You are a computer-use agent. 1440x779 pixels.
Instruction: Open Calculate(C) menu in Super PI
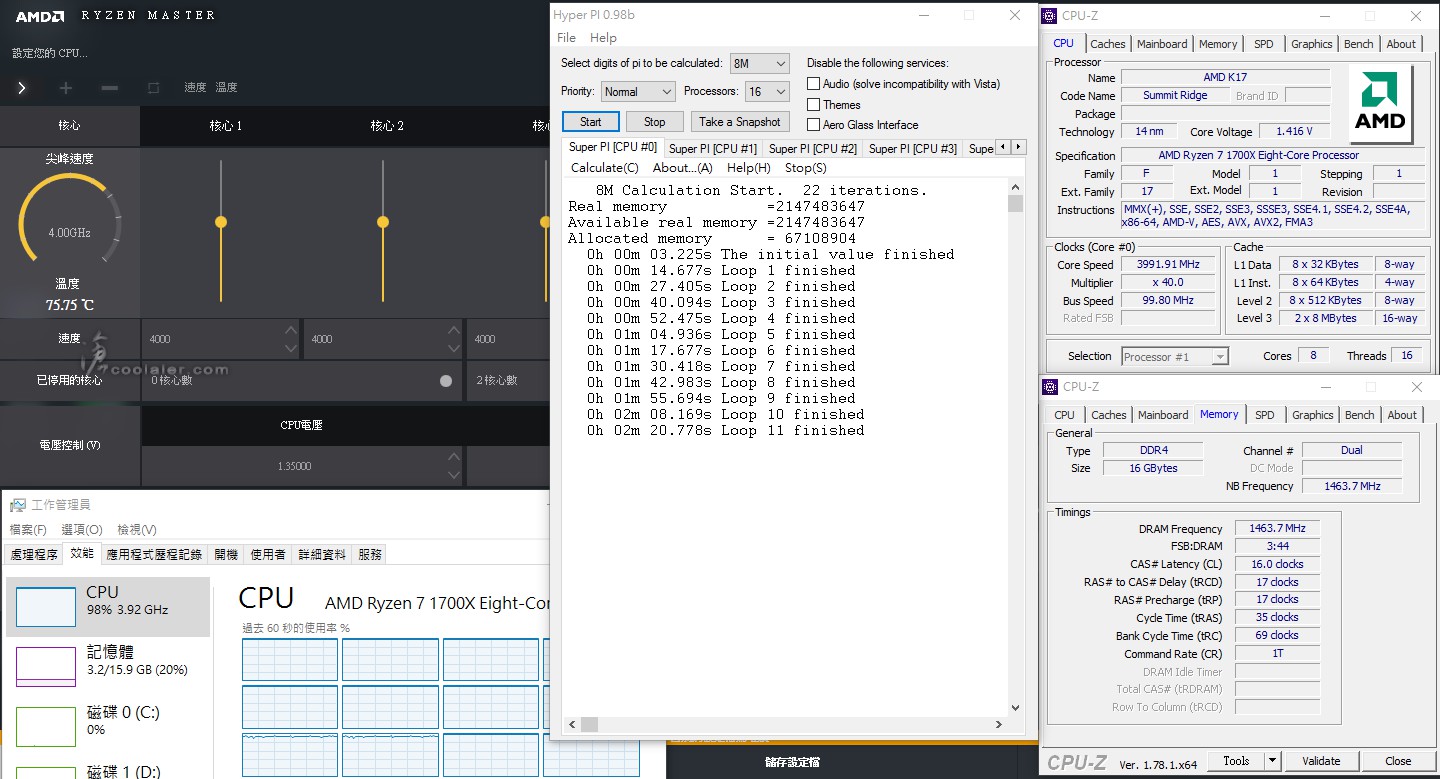(604, 168)
